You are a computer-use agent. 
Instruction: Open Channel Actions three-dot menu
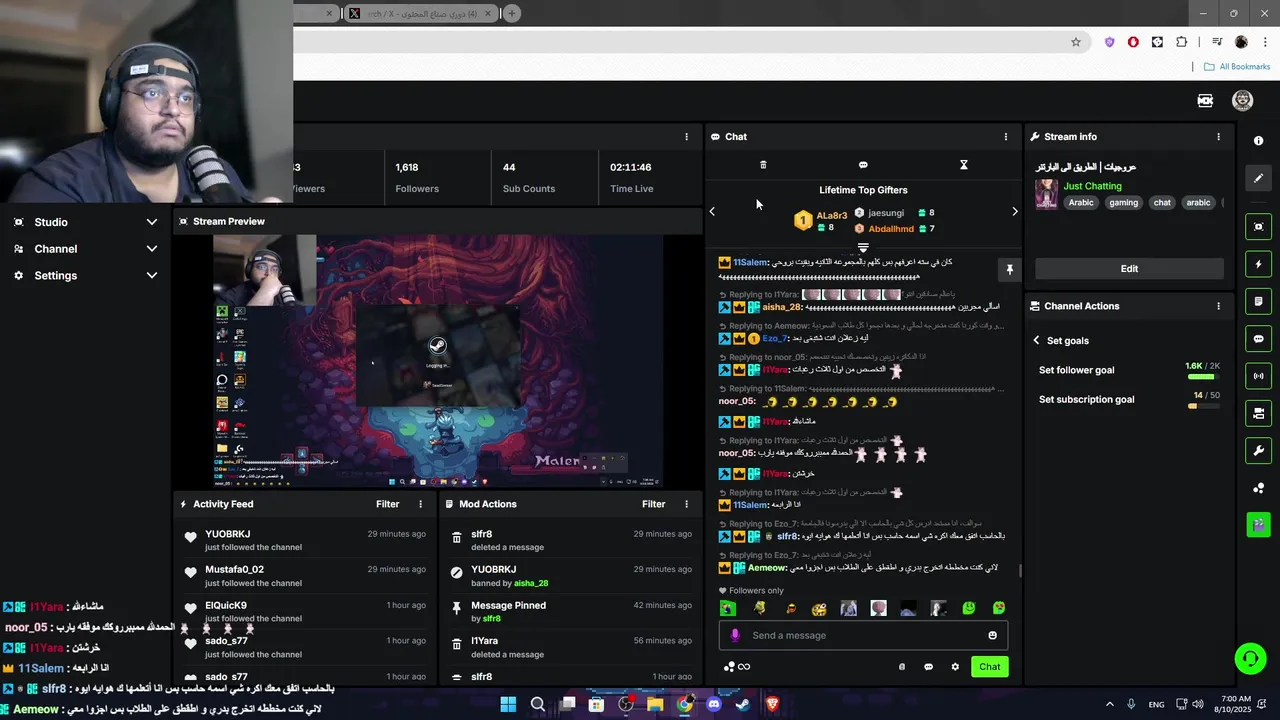pos(1218,306)
